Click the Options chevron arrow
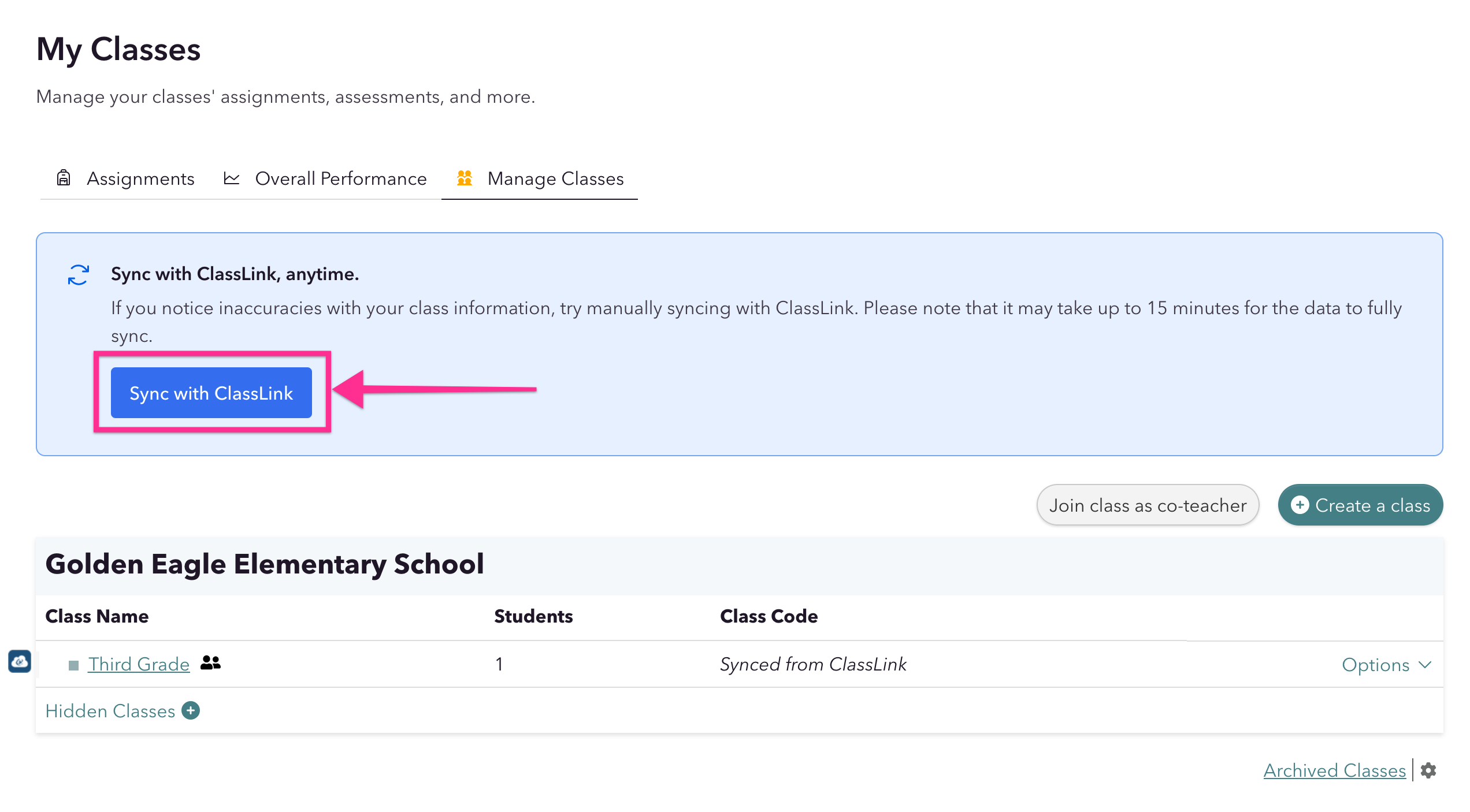1470x812 pixels. coord(1425,665)
